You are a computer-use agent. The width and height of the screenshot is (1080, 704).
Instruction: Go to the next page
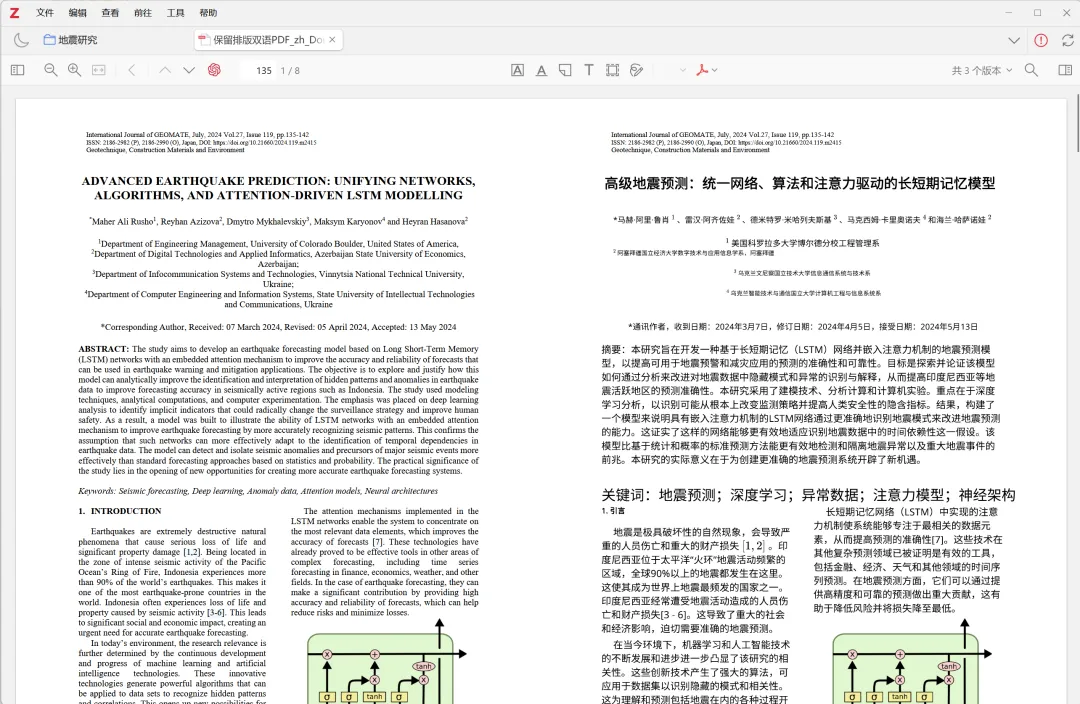point(189,70)
